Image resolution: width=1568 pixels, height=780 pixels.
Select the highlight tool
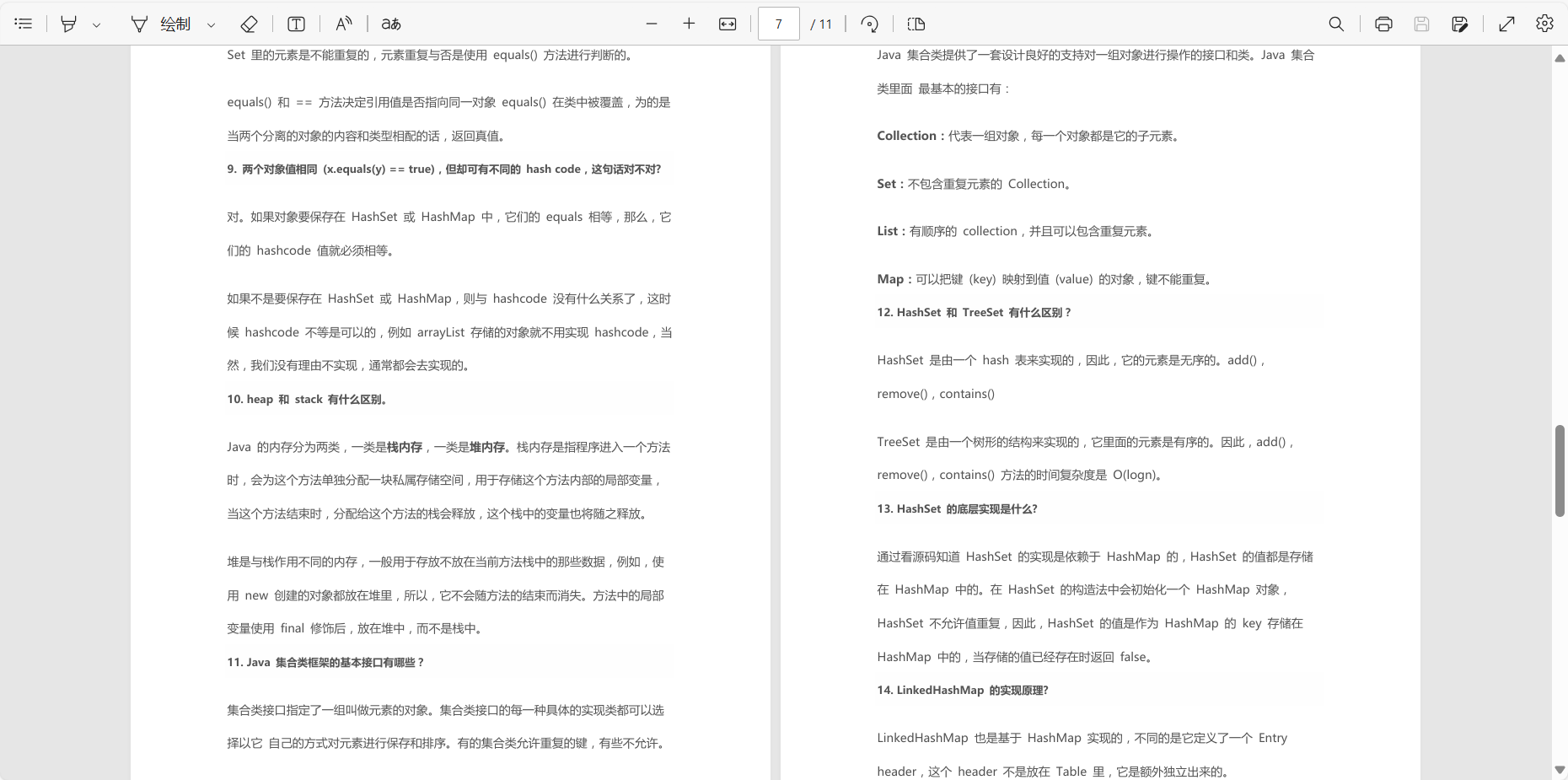point(69,24)
